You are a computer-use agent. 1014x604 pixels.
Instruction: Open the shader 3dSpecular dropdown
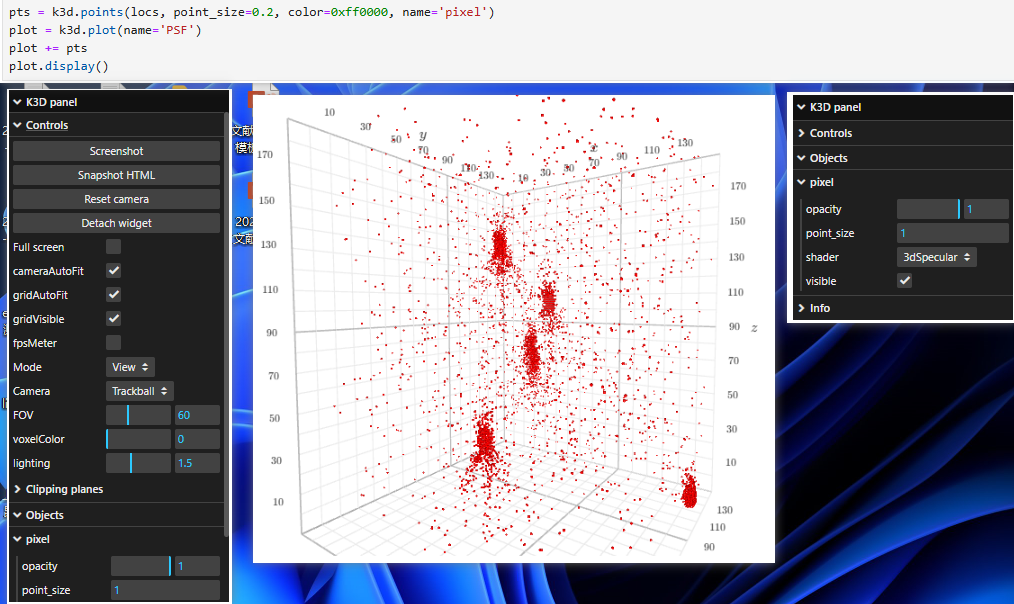click(936, 257)
